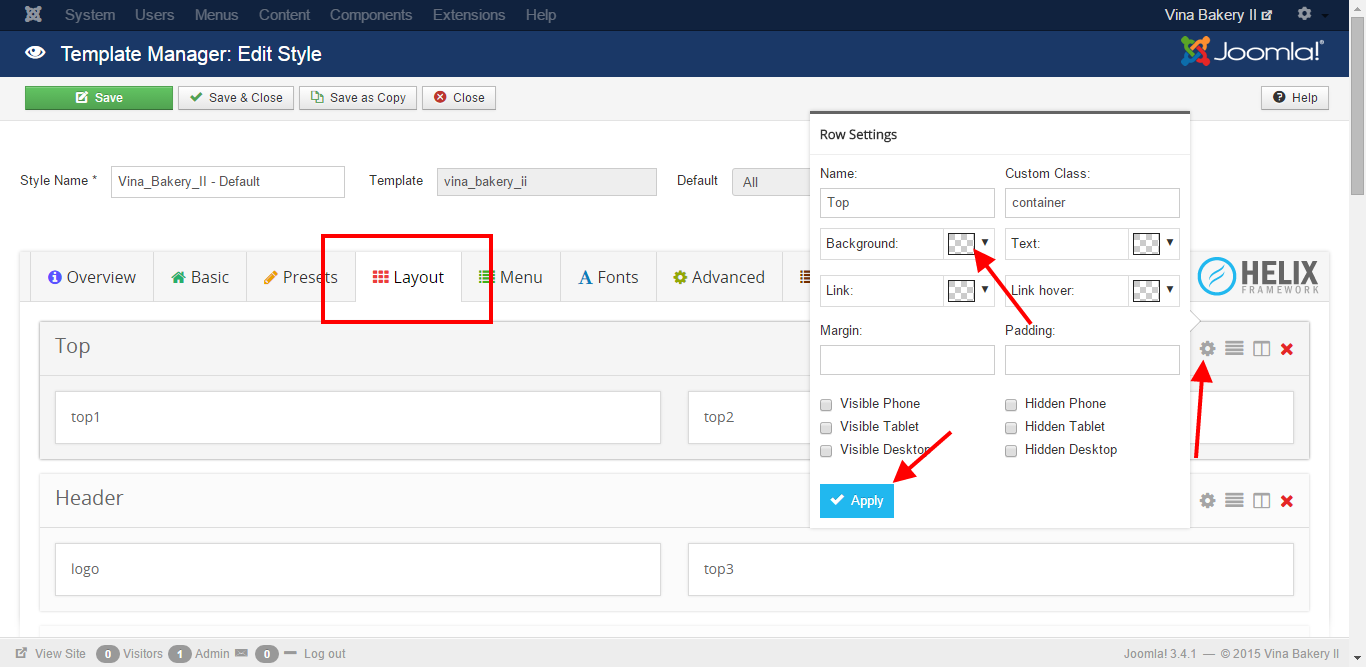Open Row Settings for the Header row
Image resolution: width=1366 pixels, height=667 pixels.
[1207, 500]
